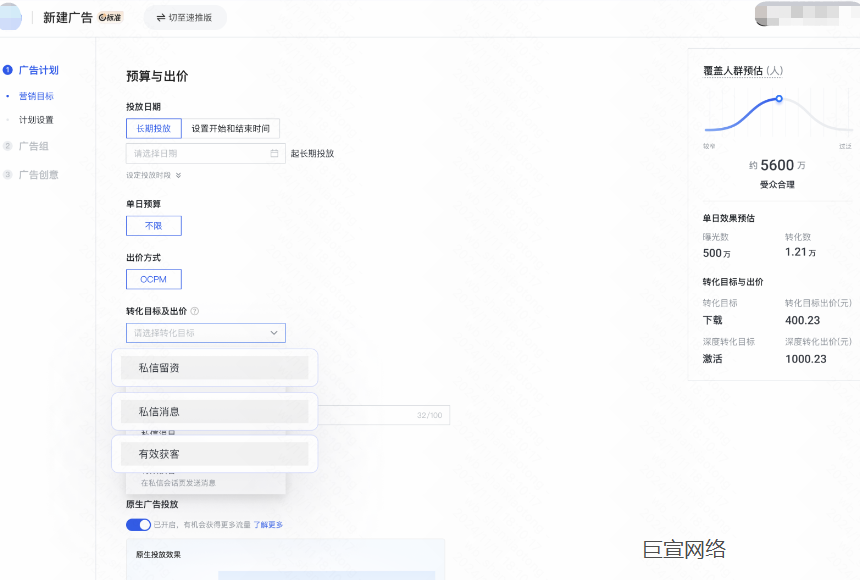Select the 不限 daily budget option
860x580 pixels.
154,226
